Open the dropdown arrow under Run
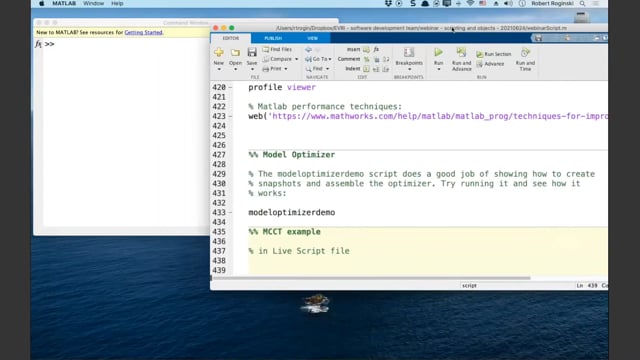The image size is (640, 360). click(x=438, y=69)
